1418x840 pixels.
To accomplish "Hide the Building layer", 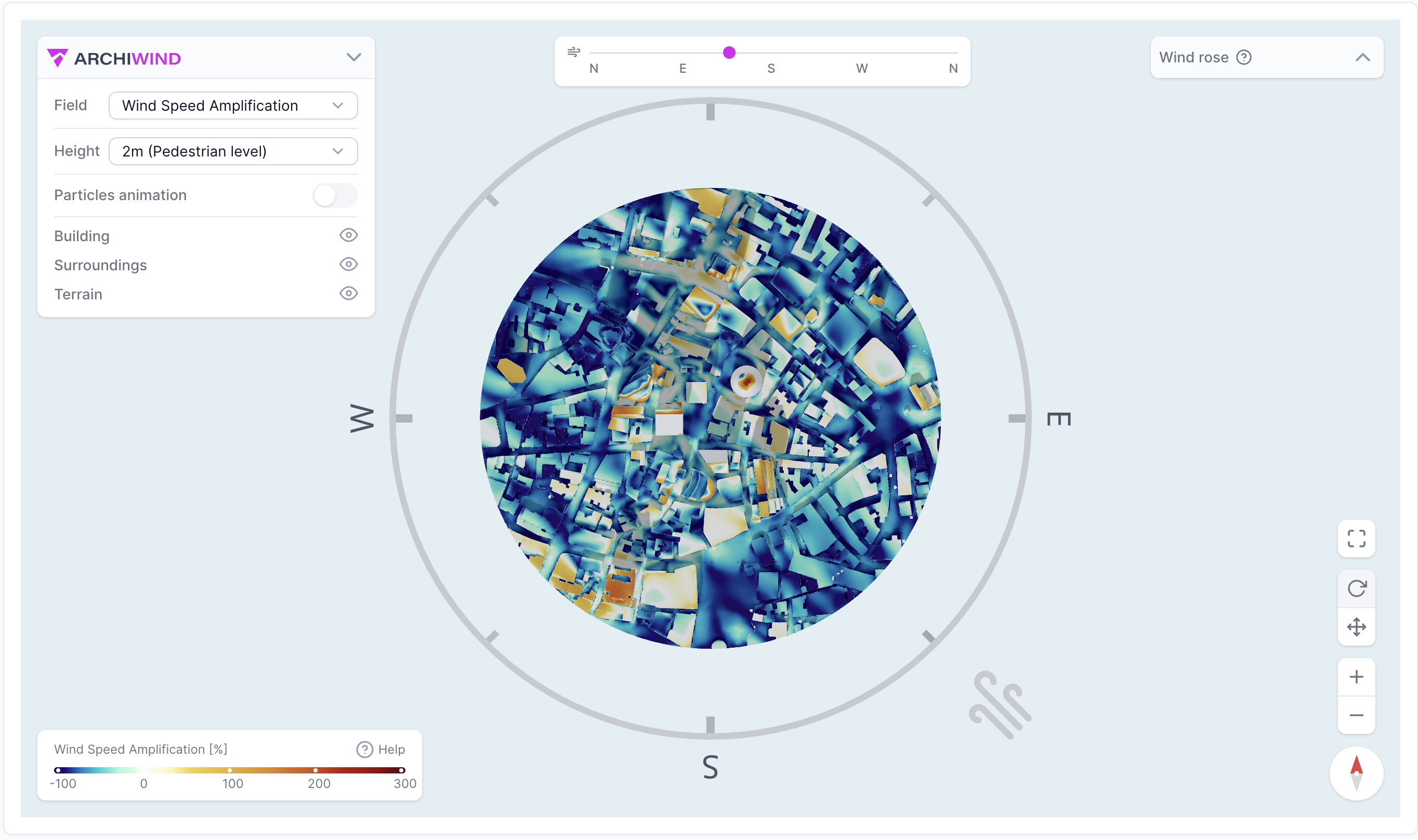I will (x=348, y=235).
